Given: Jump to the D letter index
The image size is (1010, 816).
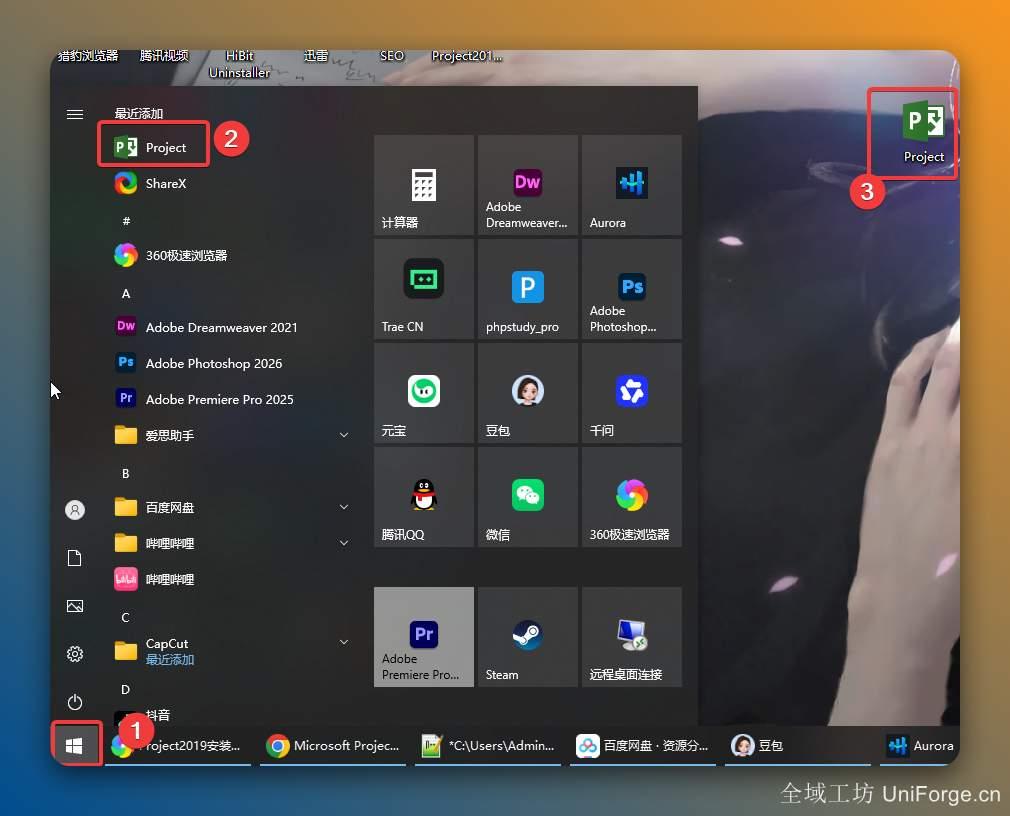Looking at the screenshot, I should (126, 690).
